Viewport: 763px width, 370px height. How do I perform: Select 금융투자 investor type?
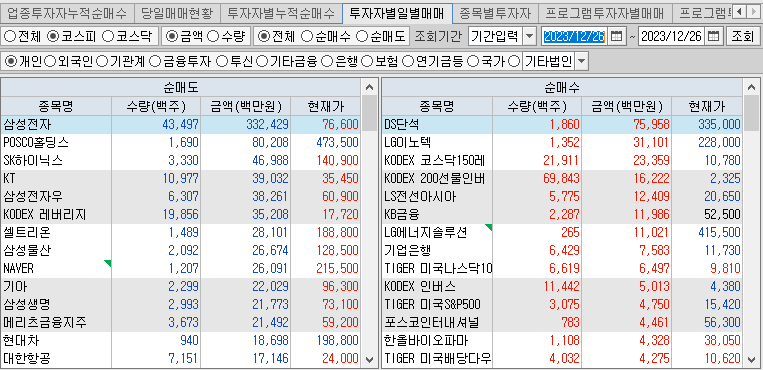[x=154, y=61]
